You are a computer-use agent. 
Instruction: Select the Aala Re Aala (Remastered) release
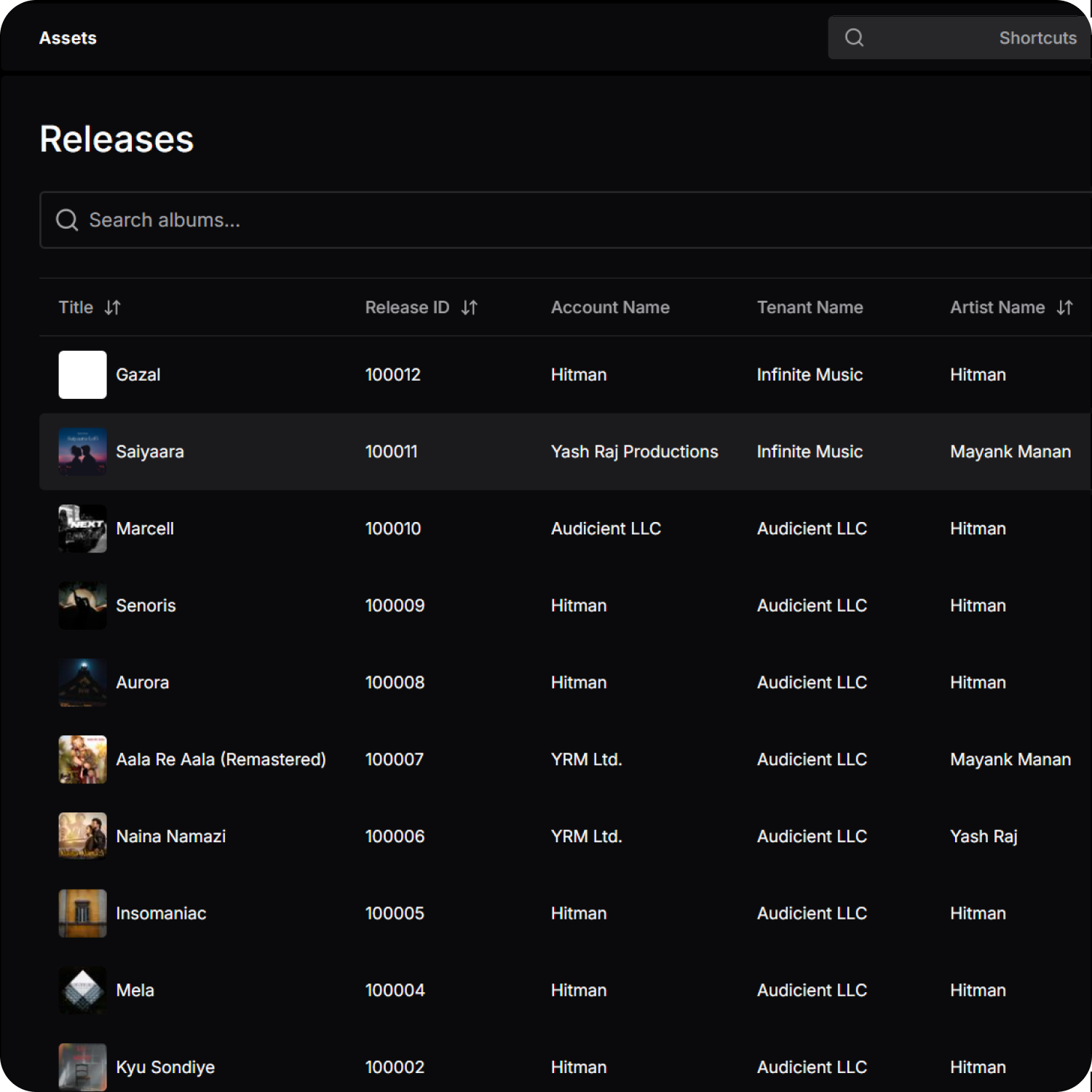click(221, 759)
